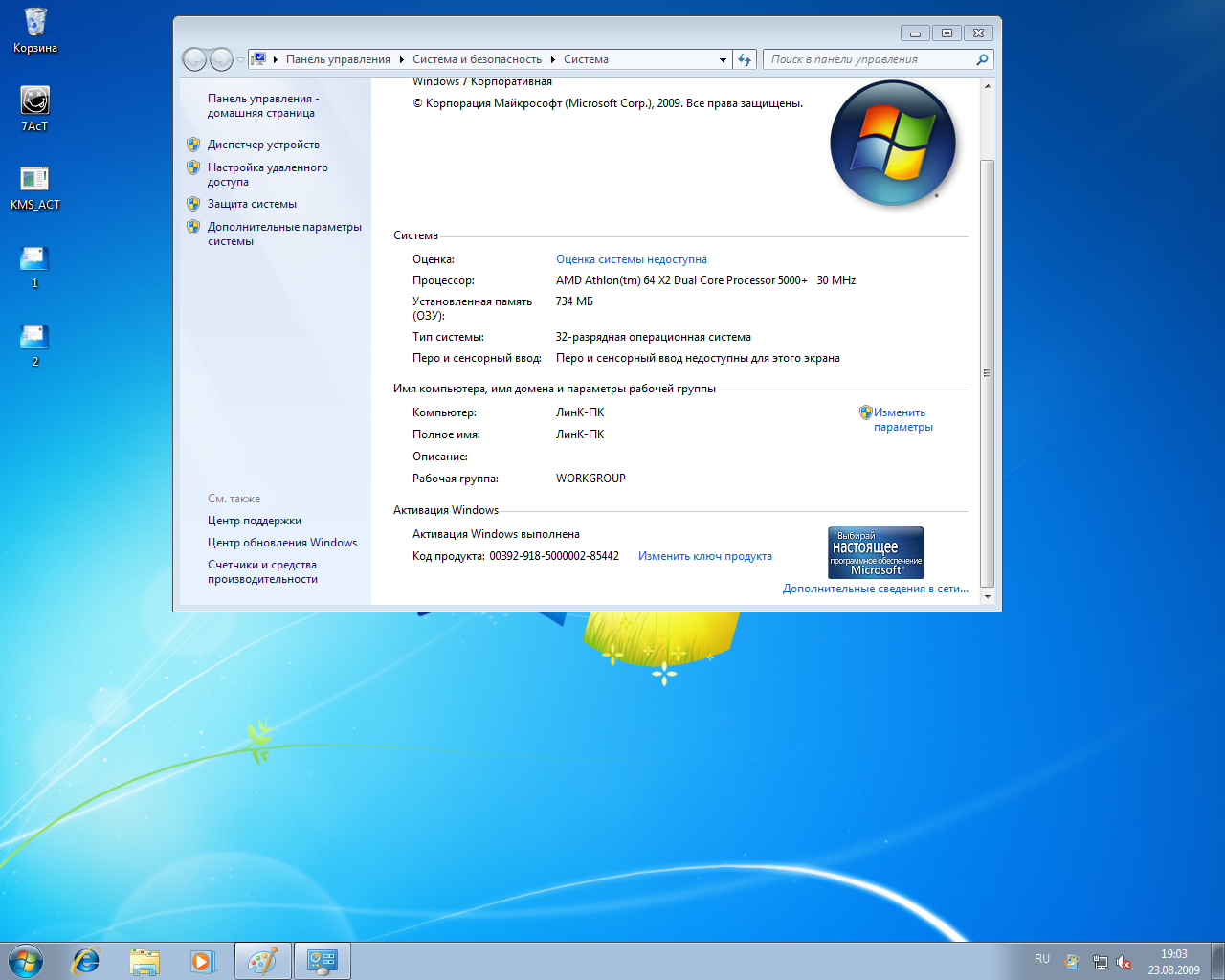The image size is (1225, 980).
Task: Expand the arrow after Система и безопасность
Action: [553, 59]
